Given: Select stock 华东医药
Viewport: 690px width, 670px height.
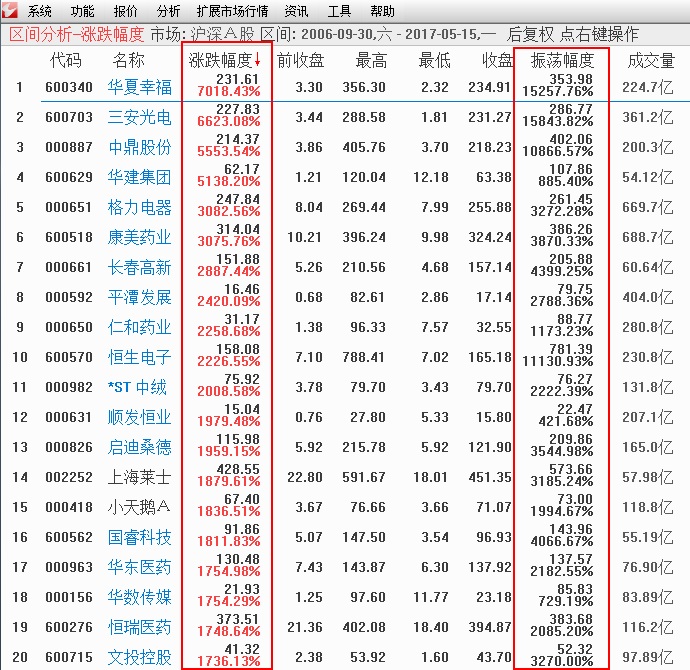Looking at the screenshot, I should (x=139, y=567).
